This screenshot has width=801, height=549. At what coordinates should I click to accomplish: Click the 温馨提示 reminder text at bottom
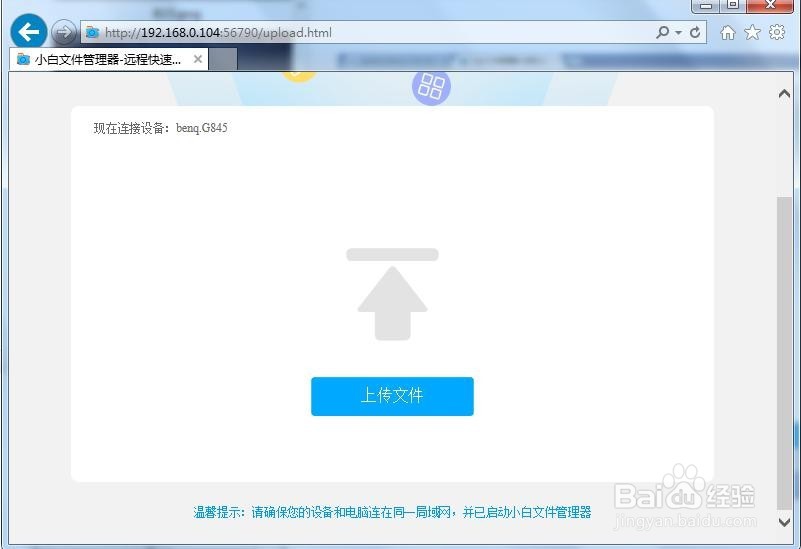[x=392, y=512]
